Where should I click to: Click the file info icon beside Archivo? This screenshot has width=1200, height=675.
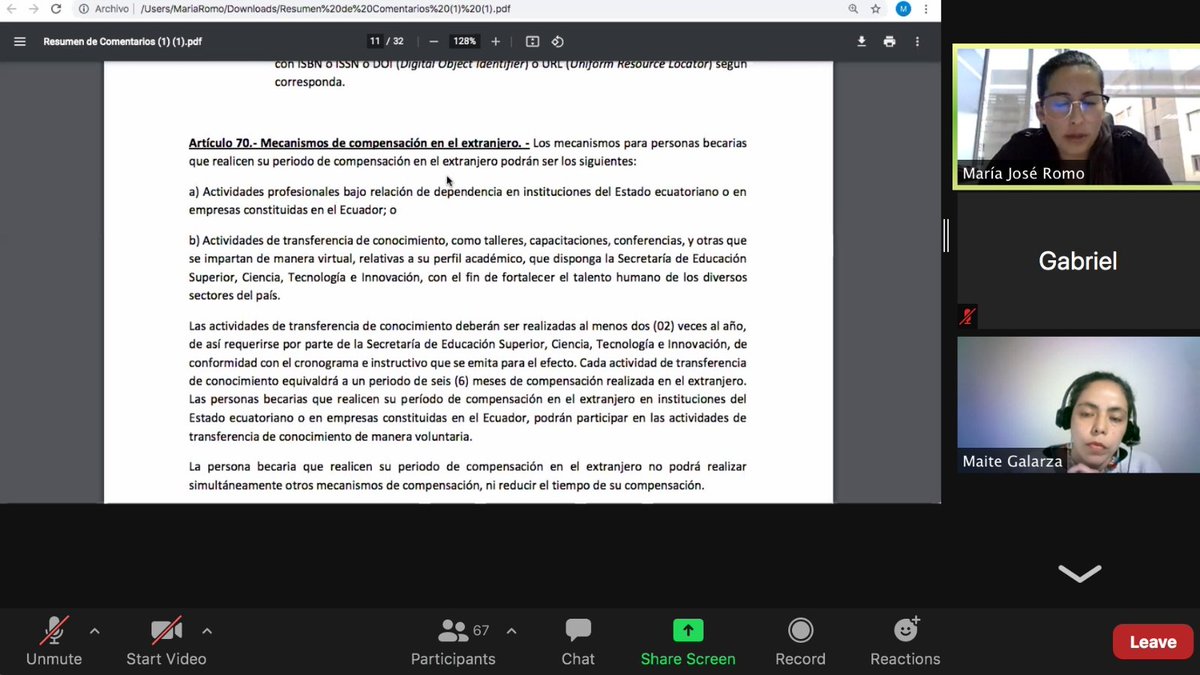83,9
